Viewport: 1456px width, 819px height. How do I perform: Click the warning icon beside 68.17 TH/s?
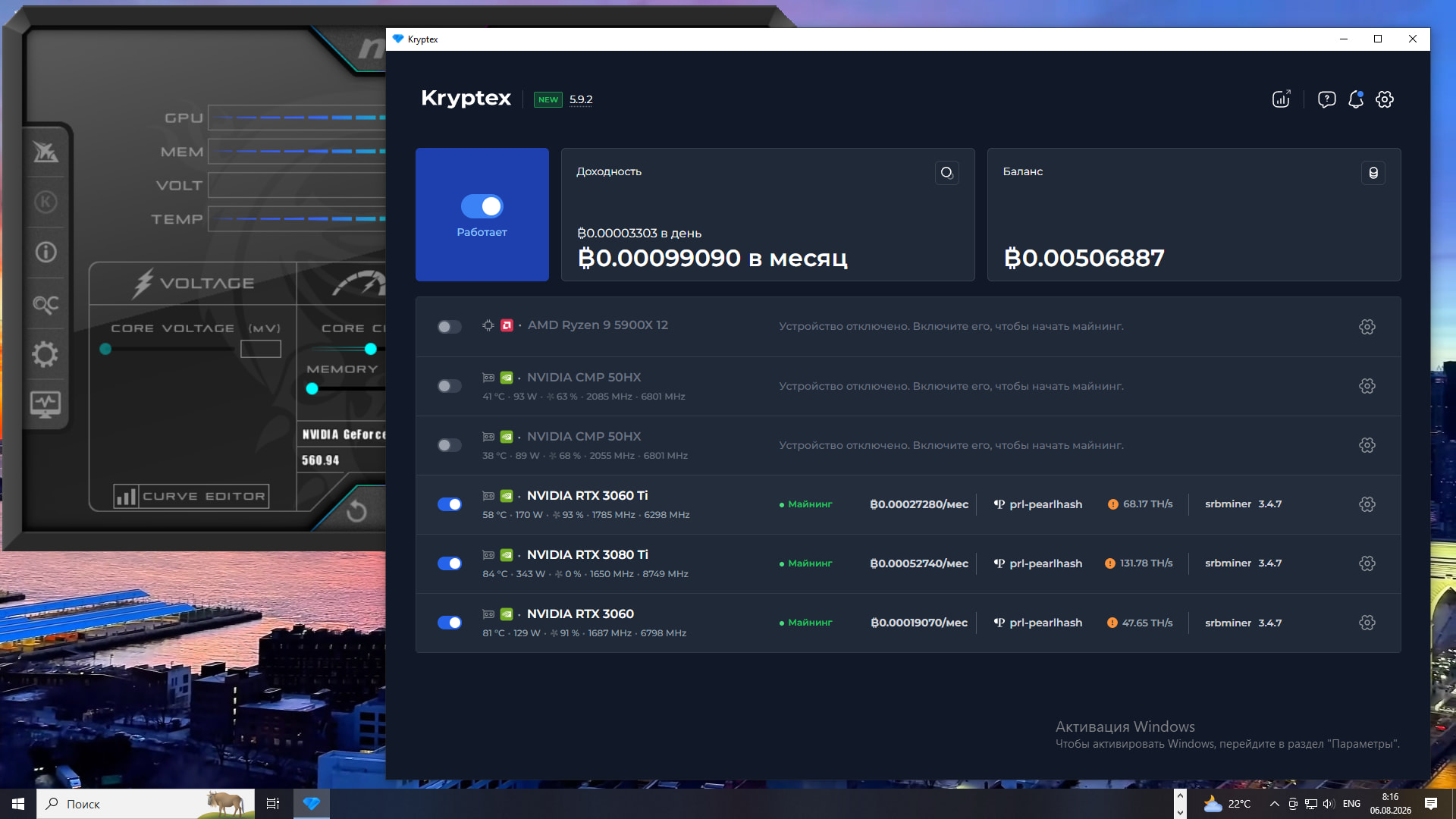pyautogui.click(x=1113, y=504)
